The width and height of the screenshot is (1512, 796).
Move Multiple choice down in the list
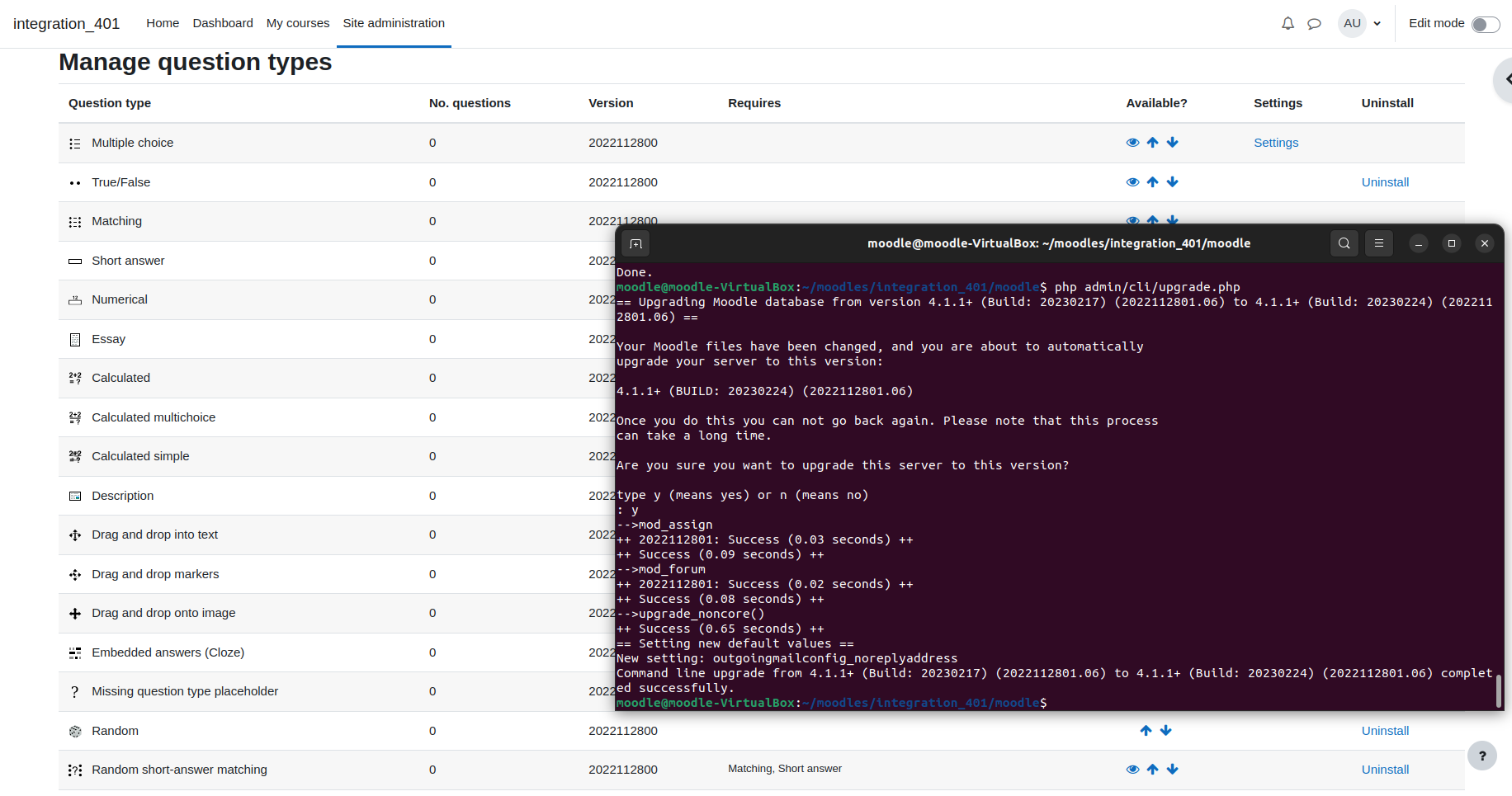pyautogui.click(x=1172, y=143)
